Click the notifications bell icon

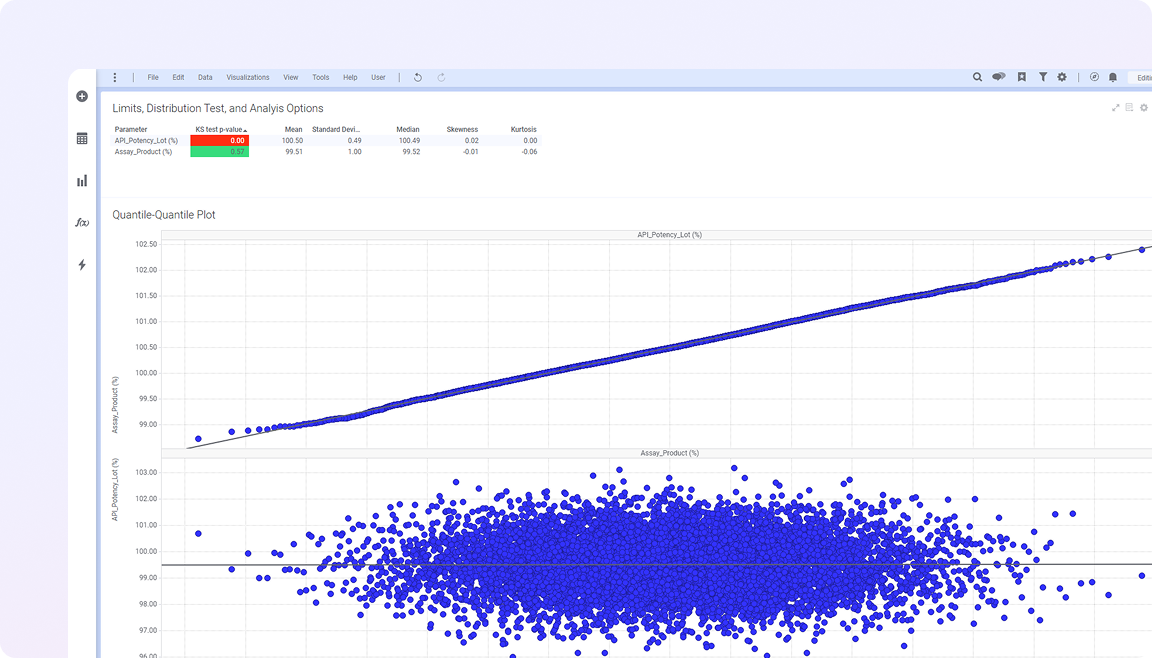point(1112,77)
